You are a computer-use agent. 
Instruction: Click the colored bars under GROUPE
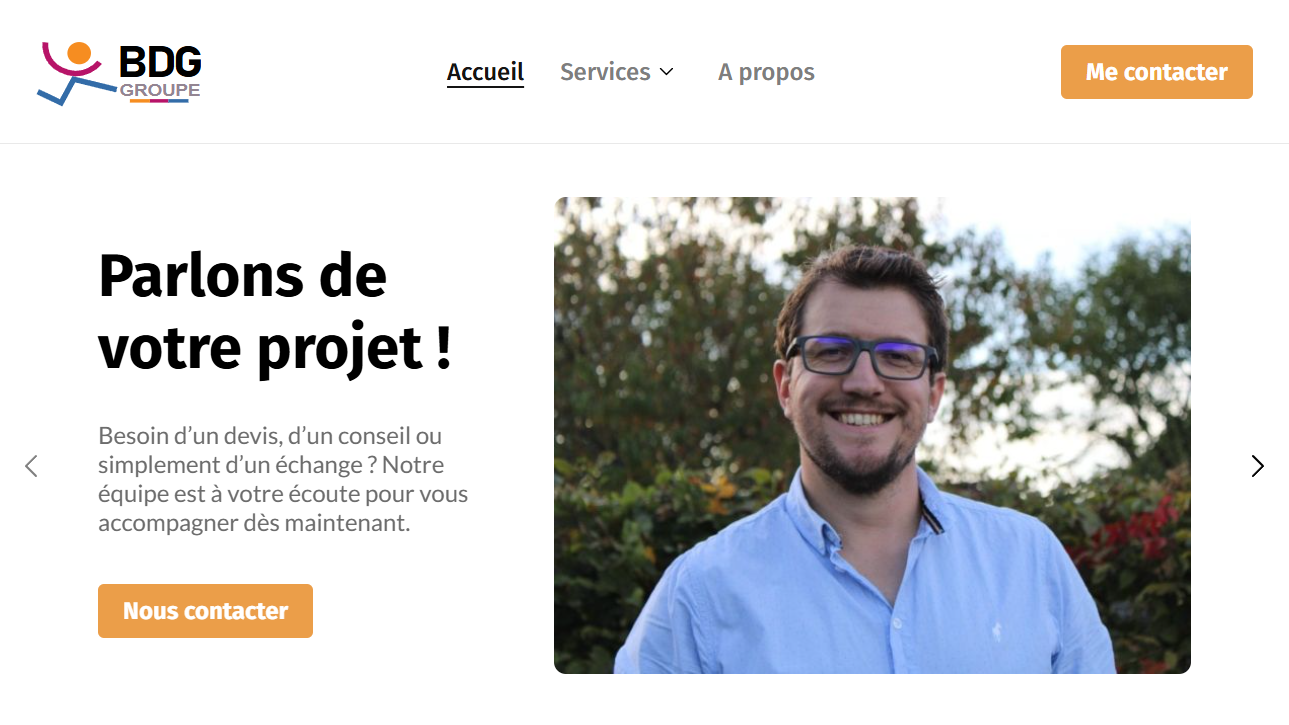[159, 100]
